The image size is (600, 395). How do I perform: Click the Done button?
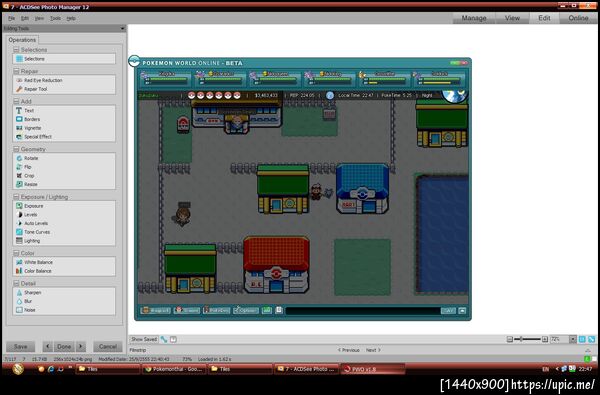[x=64, y=347]
